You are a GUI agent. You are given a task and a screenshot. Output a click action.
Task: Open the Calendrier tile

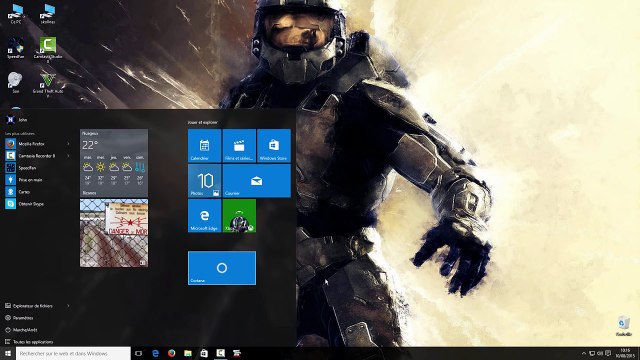(x=204, y=146)
